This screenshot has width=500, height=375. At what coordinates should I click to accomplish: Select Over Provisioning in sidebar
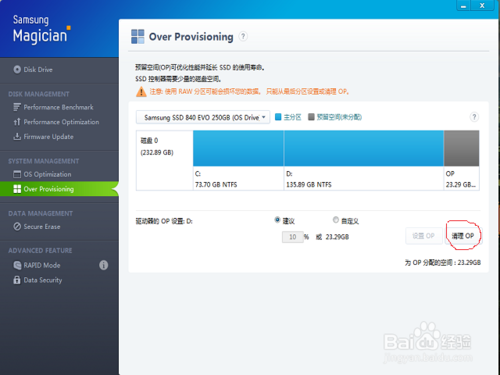click(x=59, y=189)
